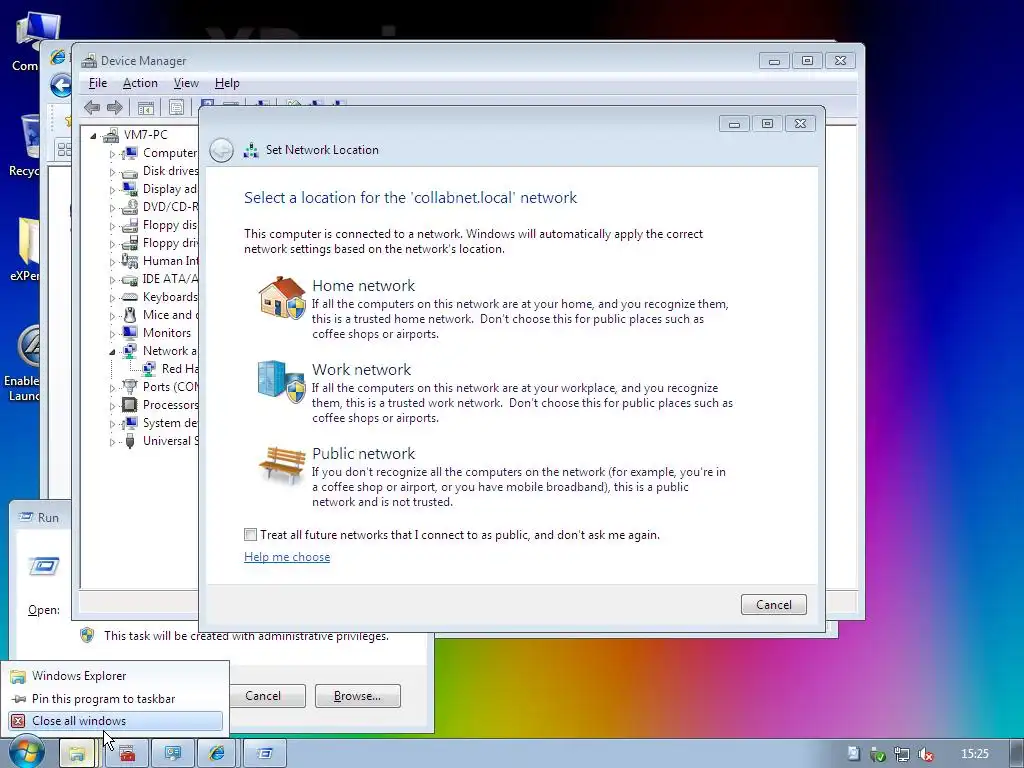Viewport: 1024px width, 768px height.
Task: Click the Properties toolbar icon in Device Manager
Action: pyautogui.click(x=176, y=107)
